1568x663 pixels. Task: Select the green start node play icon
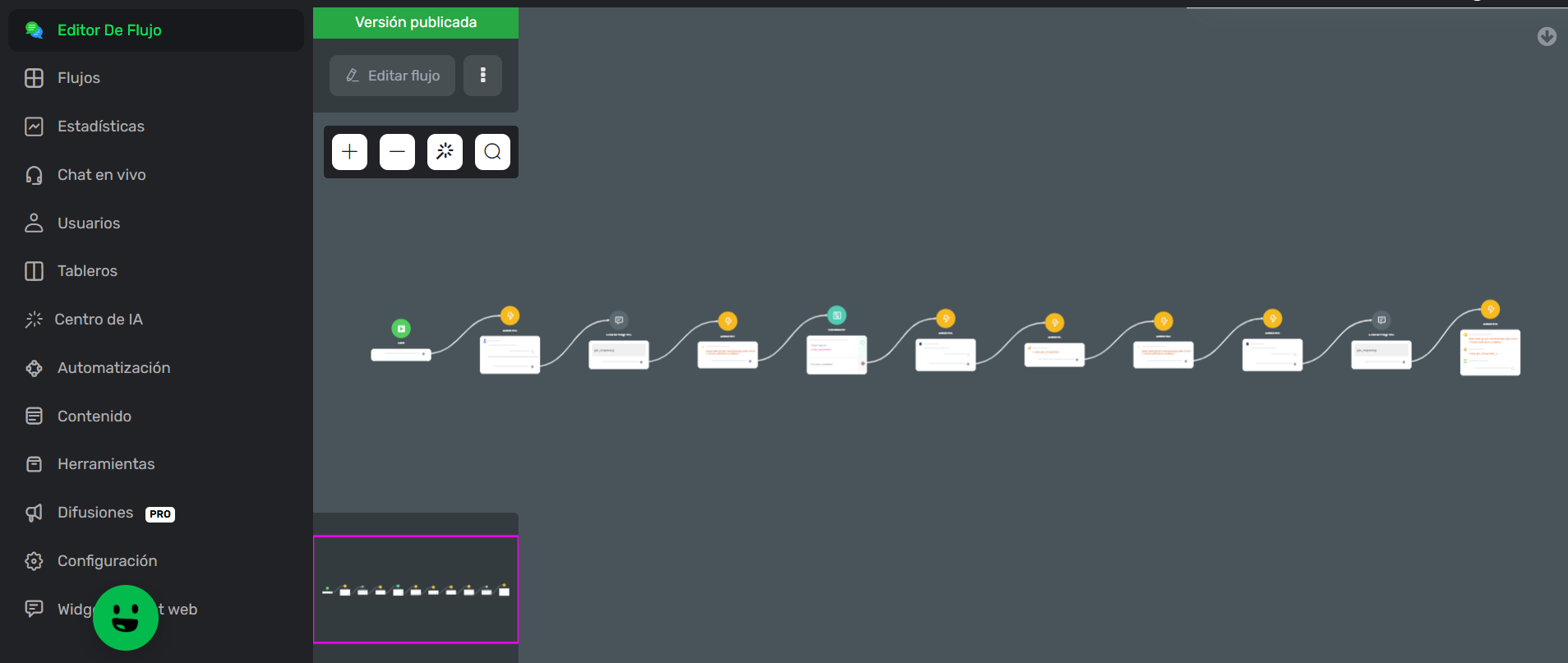401,329
